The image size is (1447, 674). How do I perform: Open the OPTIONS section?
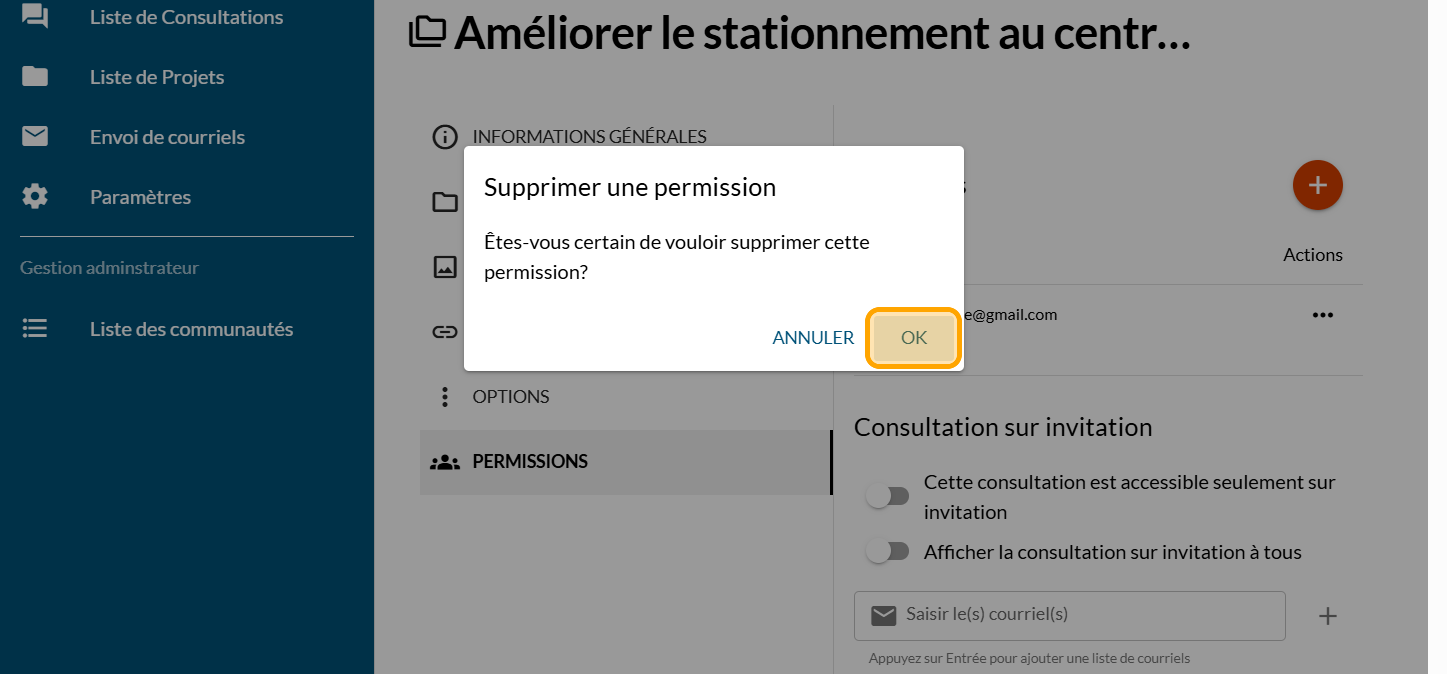pyautogui.click(x=511, y=397)
